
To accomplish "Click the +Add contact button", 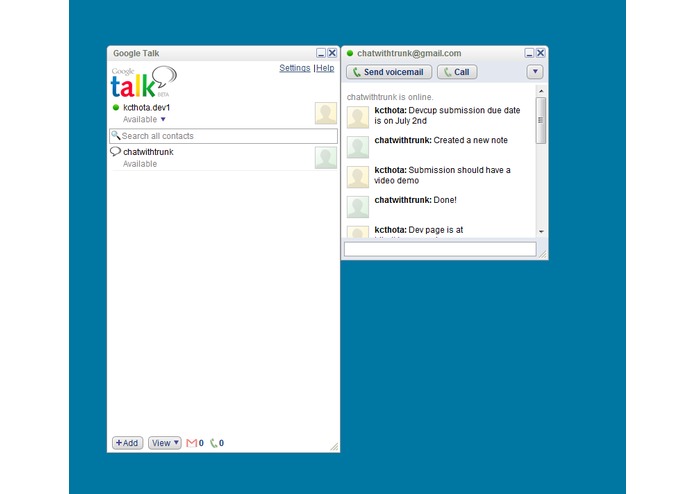I will pos(127,443).
